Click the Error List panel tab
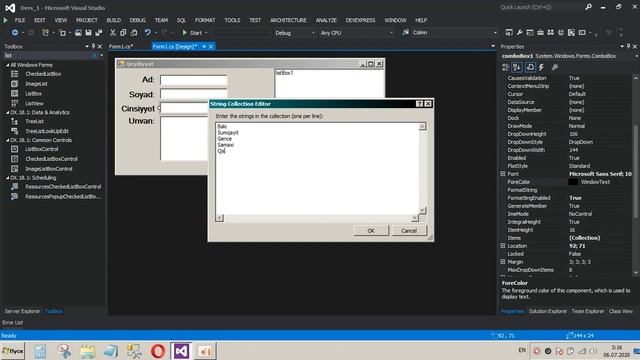640x360 pixels. pyautogui.click(x=13, y=322)
